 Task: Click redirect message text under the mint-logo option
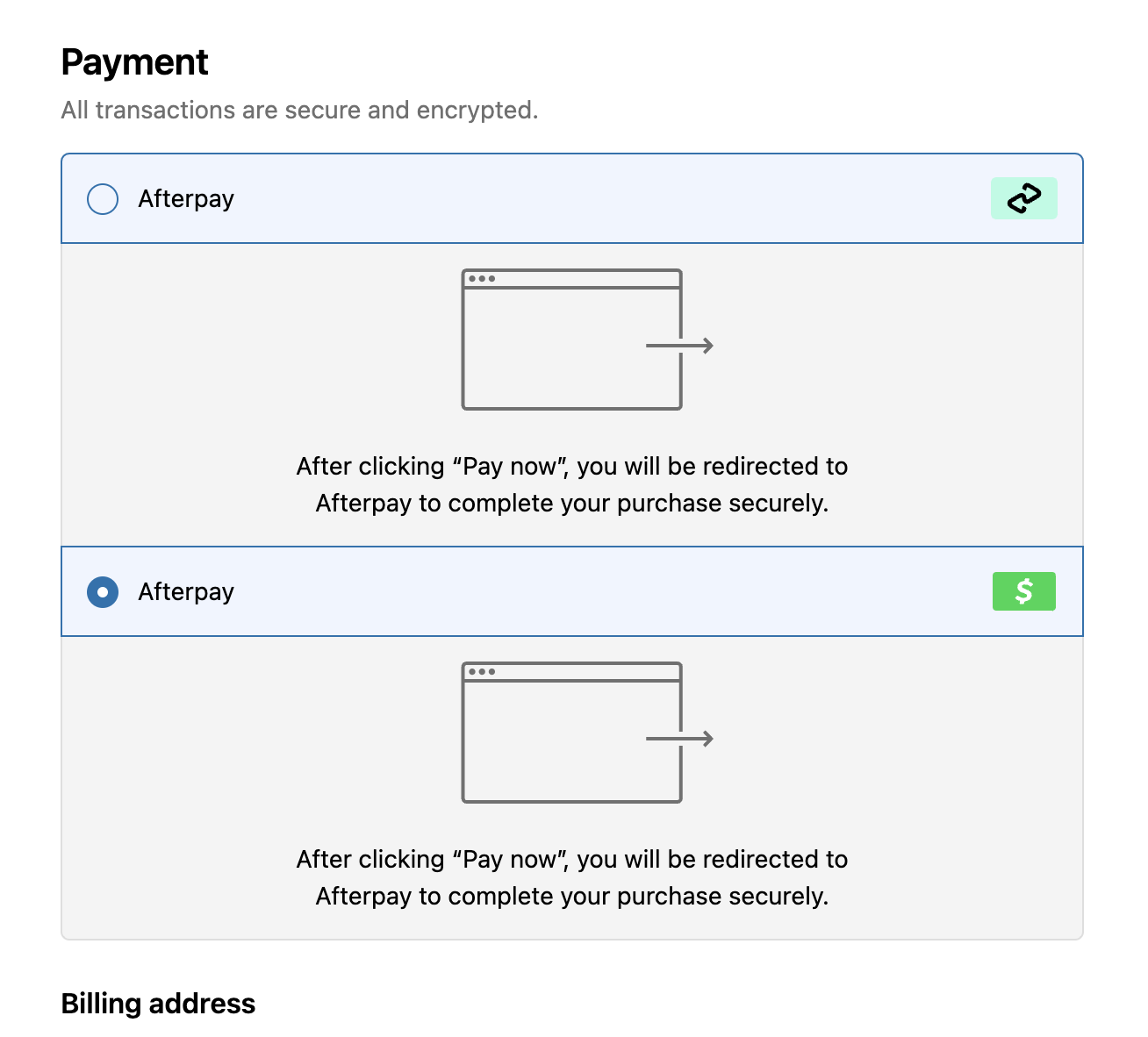572,484
